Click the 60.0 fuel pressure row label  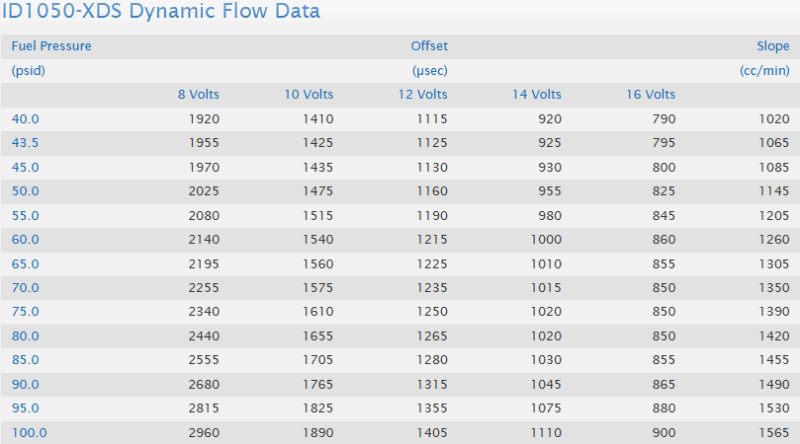[25, 240]
